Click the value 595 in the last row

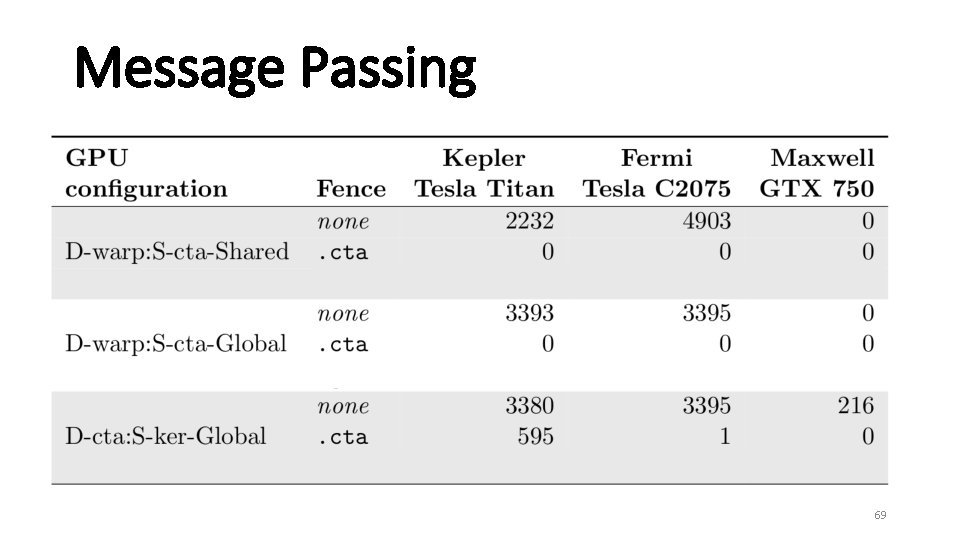(536, 436)
